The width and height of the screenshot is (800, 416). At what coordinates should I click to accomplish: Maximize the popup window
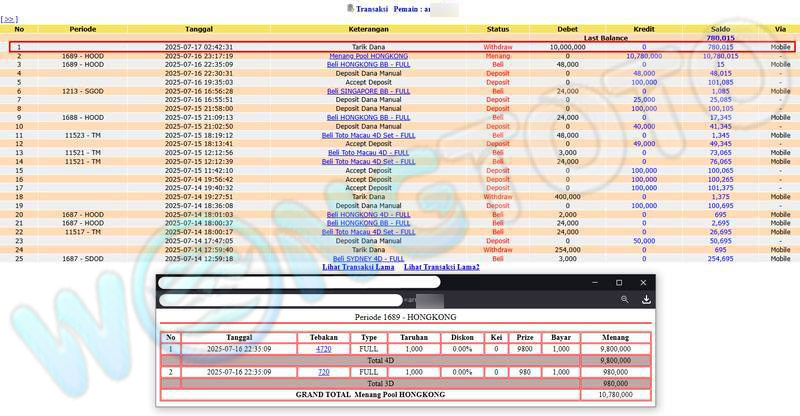(618, 283)
